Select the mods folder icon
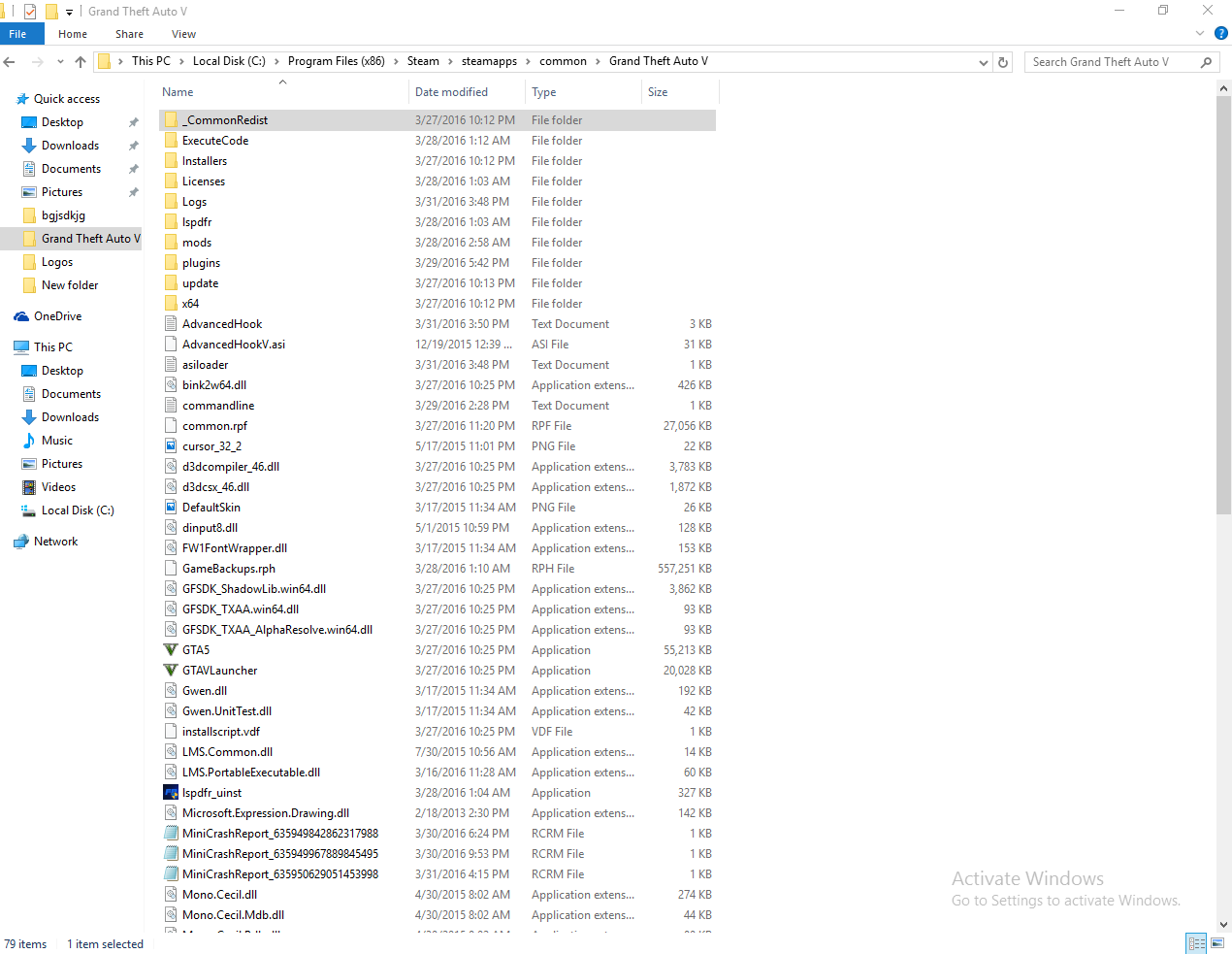Image resolution: width=1232 pixels, height=954 pixels. click(x=171, y=243)
